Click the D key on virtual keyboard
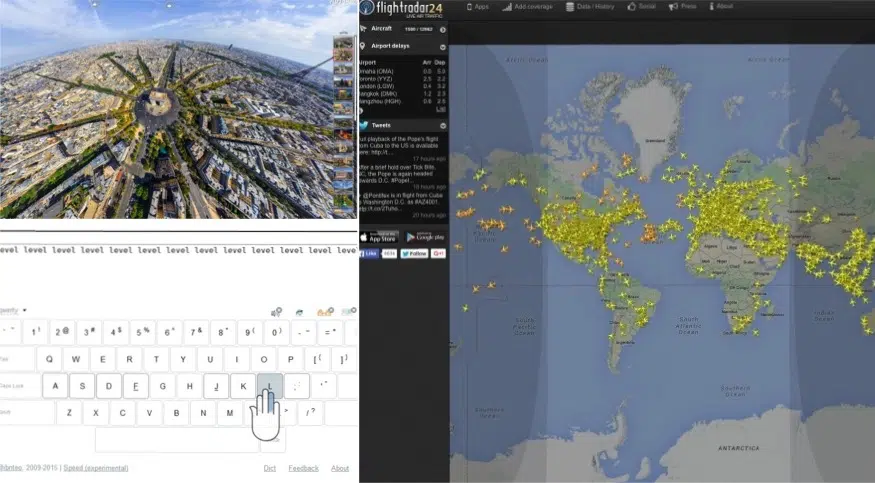The image size is (875, 483). (x=109, y=386)
